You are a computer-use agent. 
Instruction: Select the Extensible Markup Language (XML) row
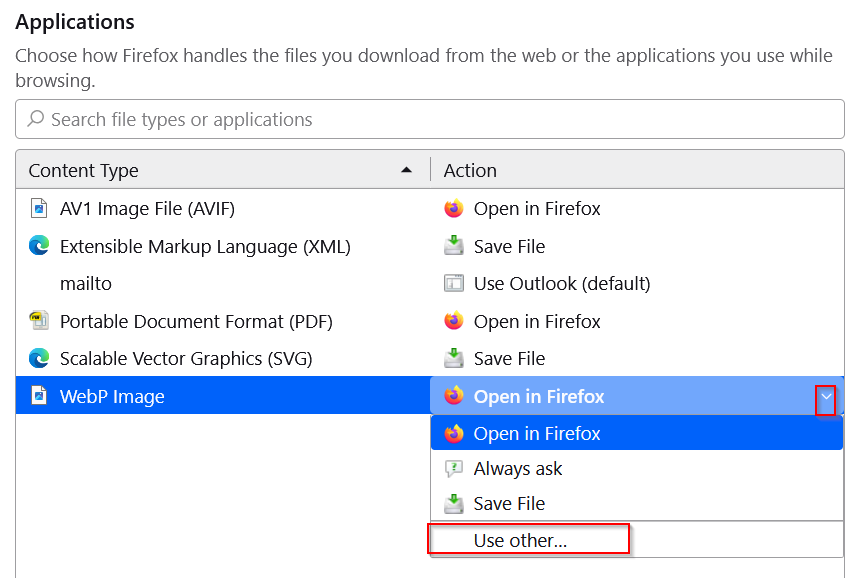click(430, 246)
